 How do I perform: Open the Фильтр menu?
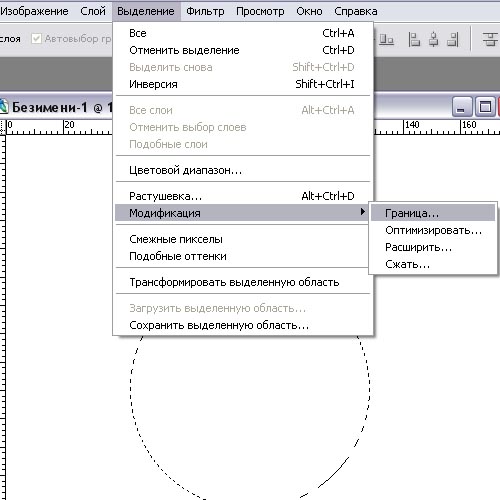point(205,11)
